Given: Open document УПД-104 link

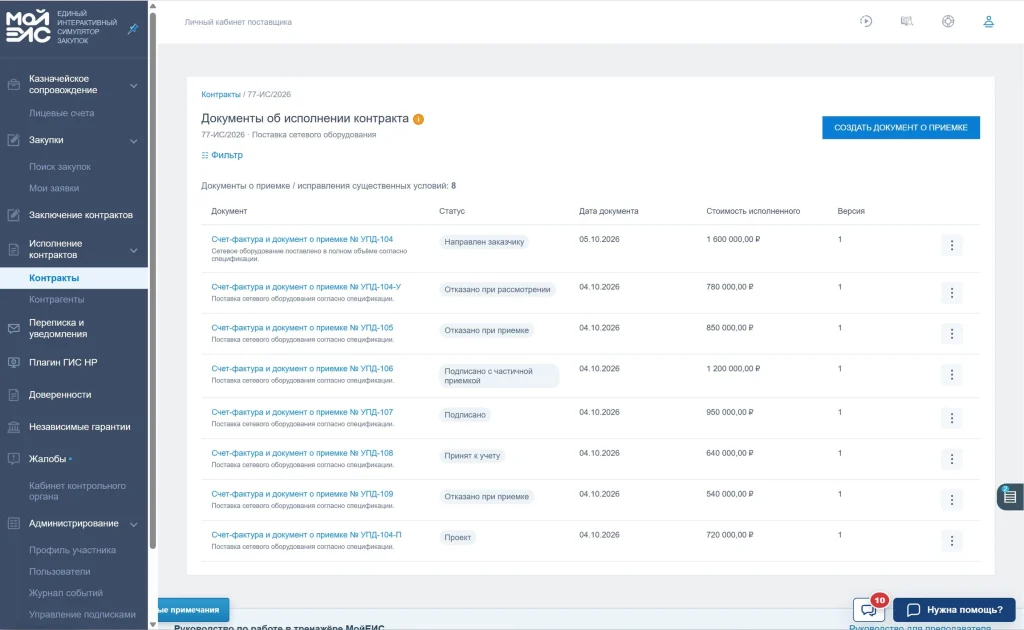Looking at the screenshot, I should pos(302,240).
